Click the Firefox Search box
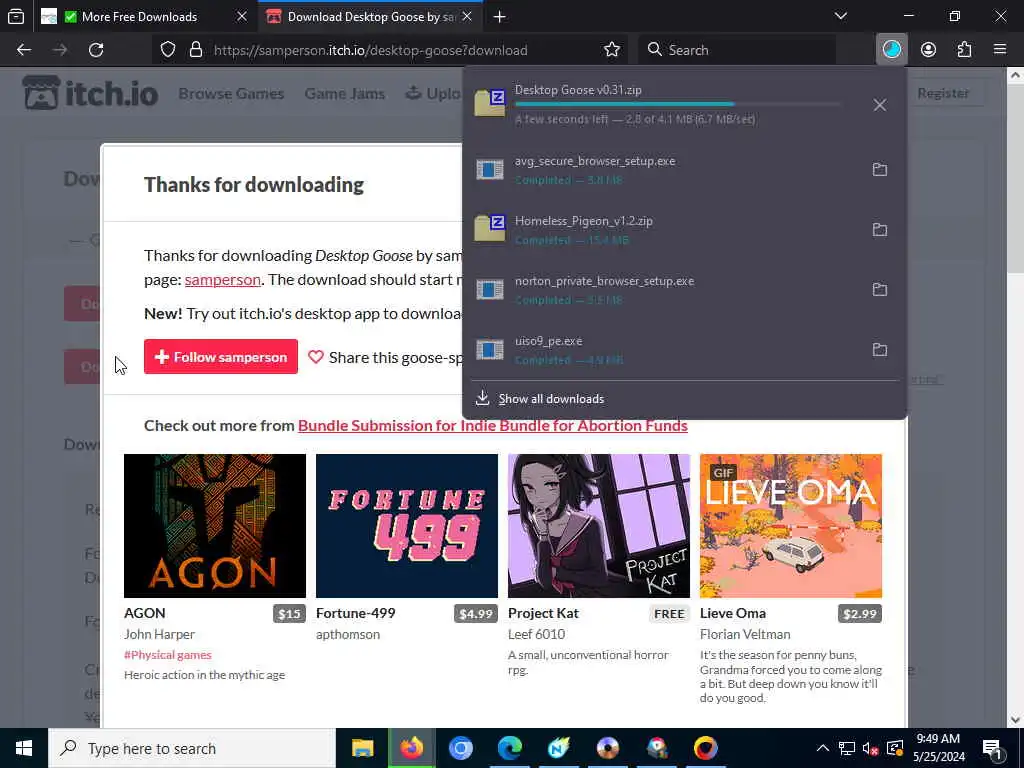 (x=737, y=50)
